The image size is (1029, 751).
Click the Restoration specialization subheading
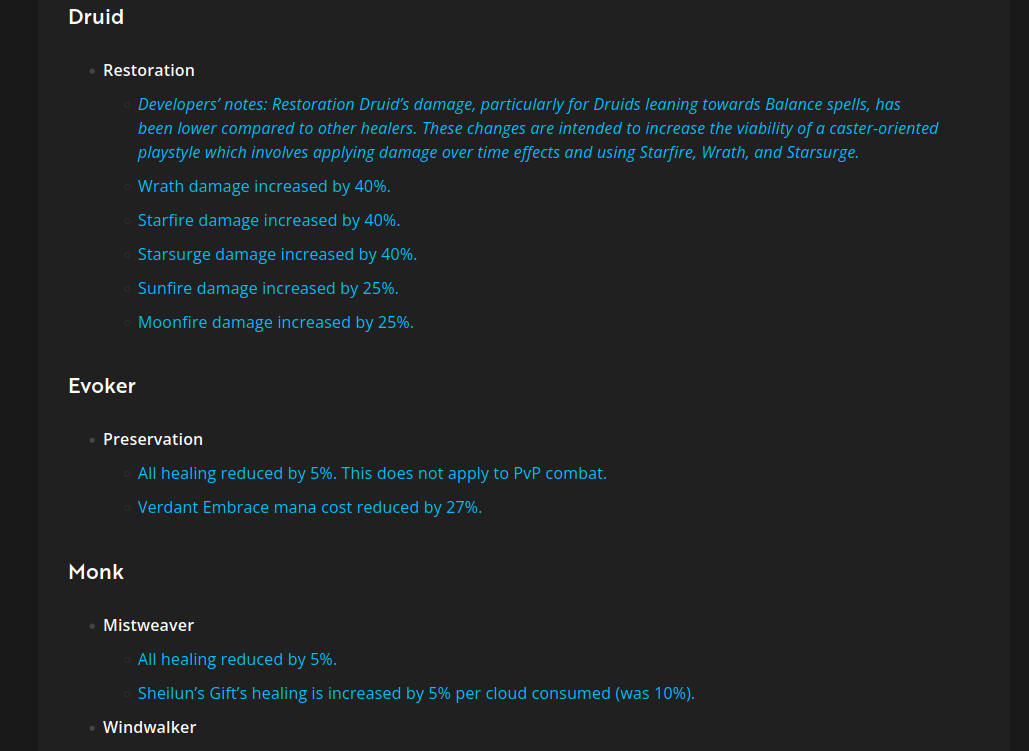(148, 71)
